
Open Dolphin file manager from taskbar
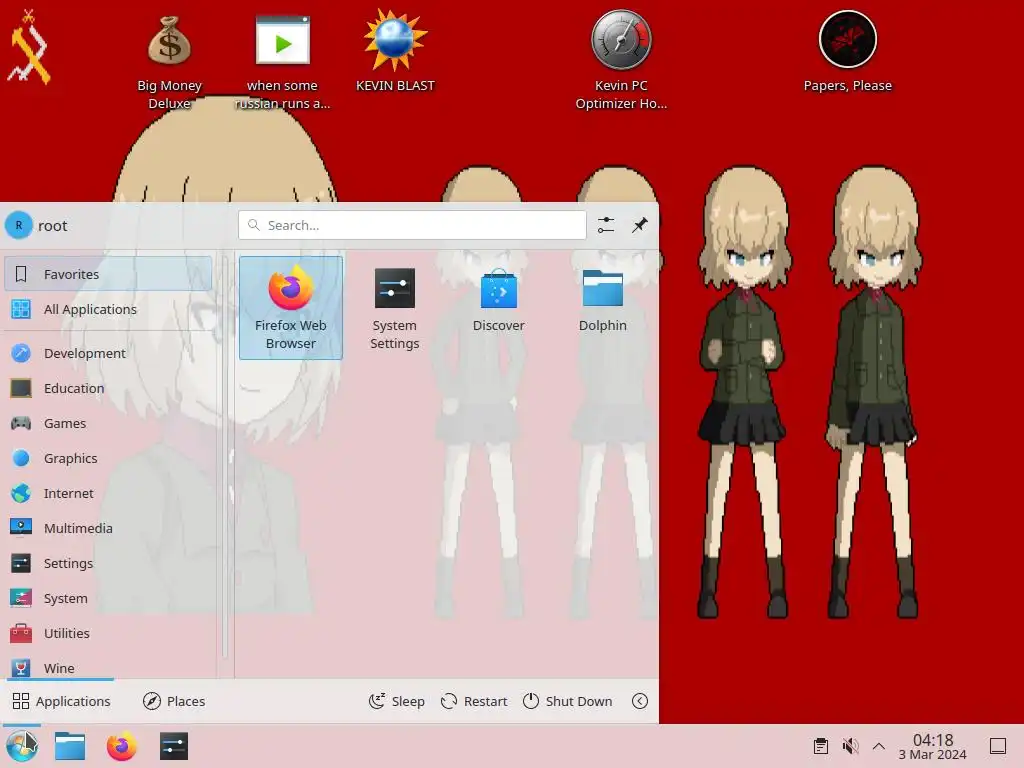pyautogui.click(x=70, y=746)
